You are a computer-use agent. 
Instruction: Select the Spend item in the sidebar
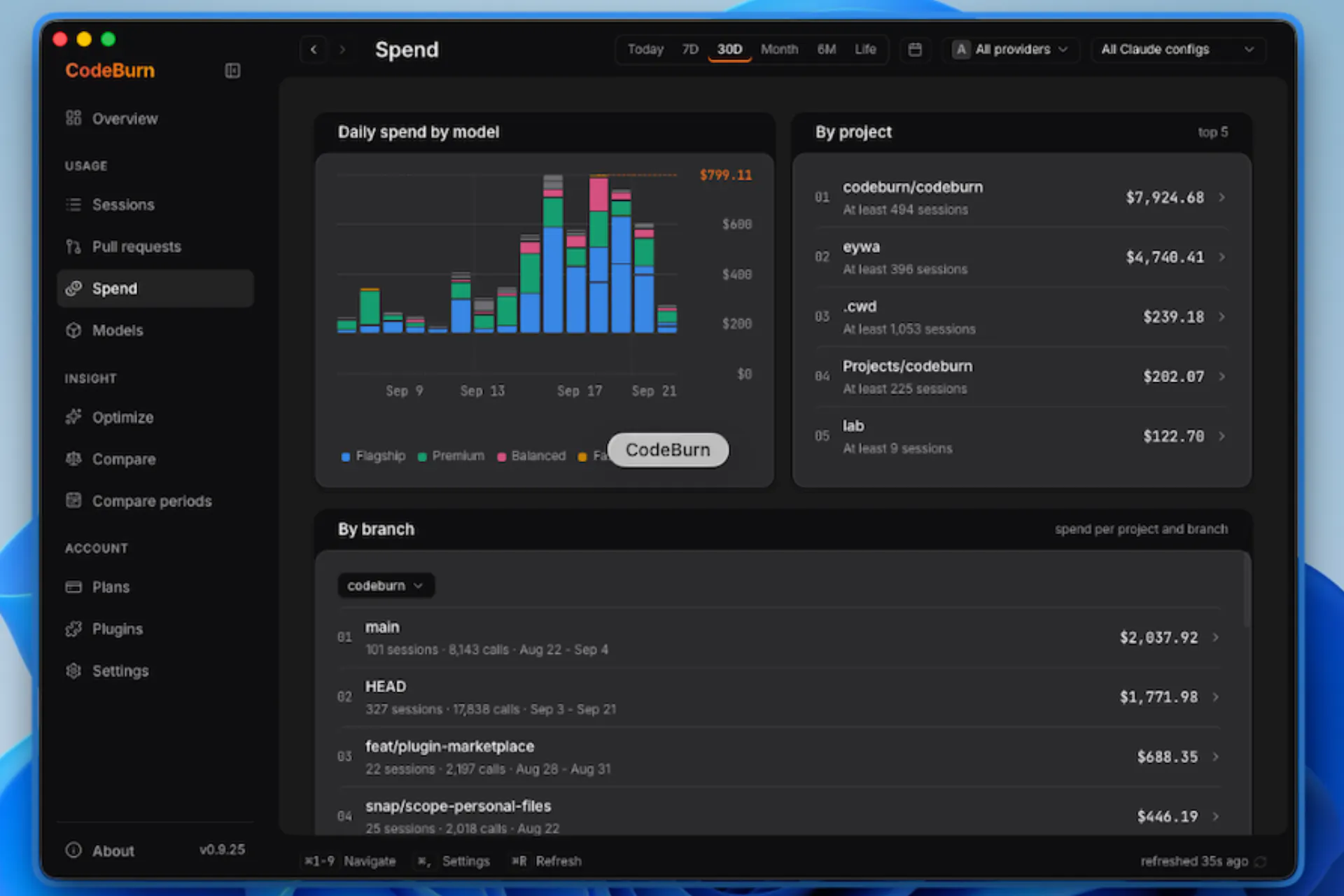(155, 288)
